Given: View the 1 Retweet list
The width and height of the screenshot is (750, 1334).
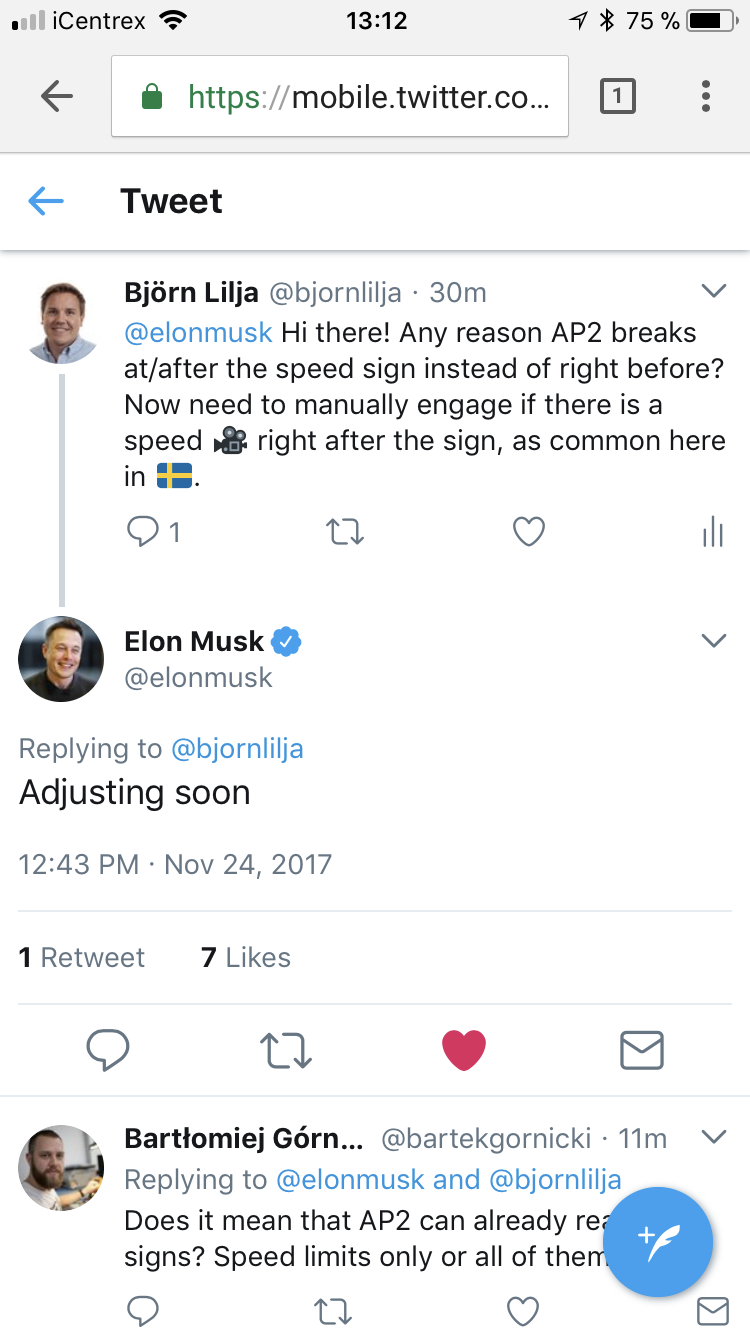Looking at the screenshot, I should [82, 957].
